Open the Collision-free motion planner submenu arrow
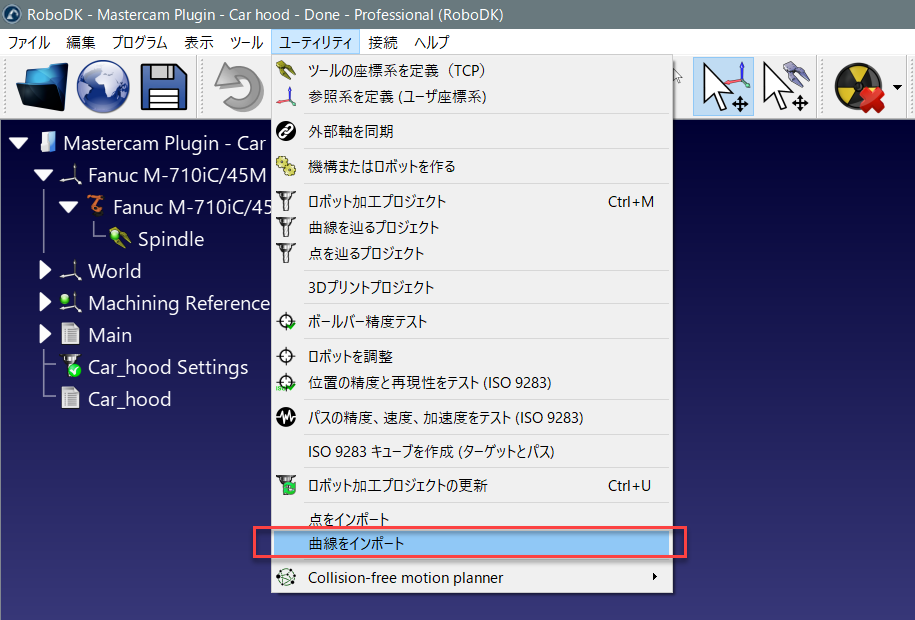Screen dimensions: 915x620 [655, 577]
